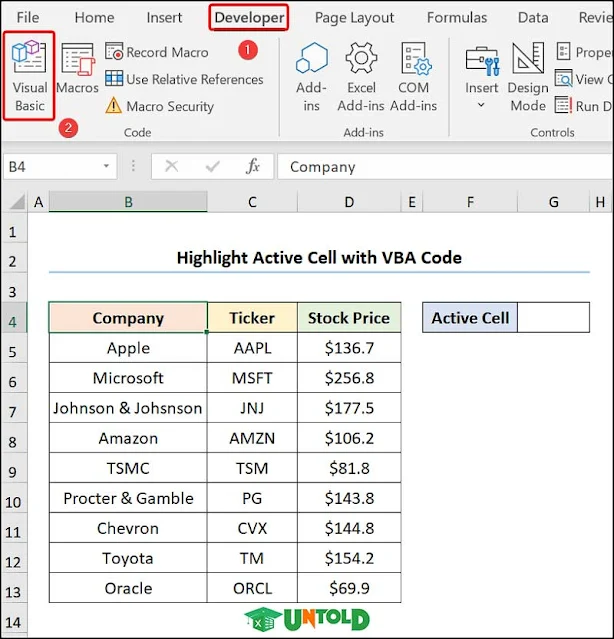Open control Properties
Screen dimensions: 614x639
(583, 52)
